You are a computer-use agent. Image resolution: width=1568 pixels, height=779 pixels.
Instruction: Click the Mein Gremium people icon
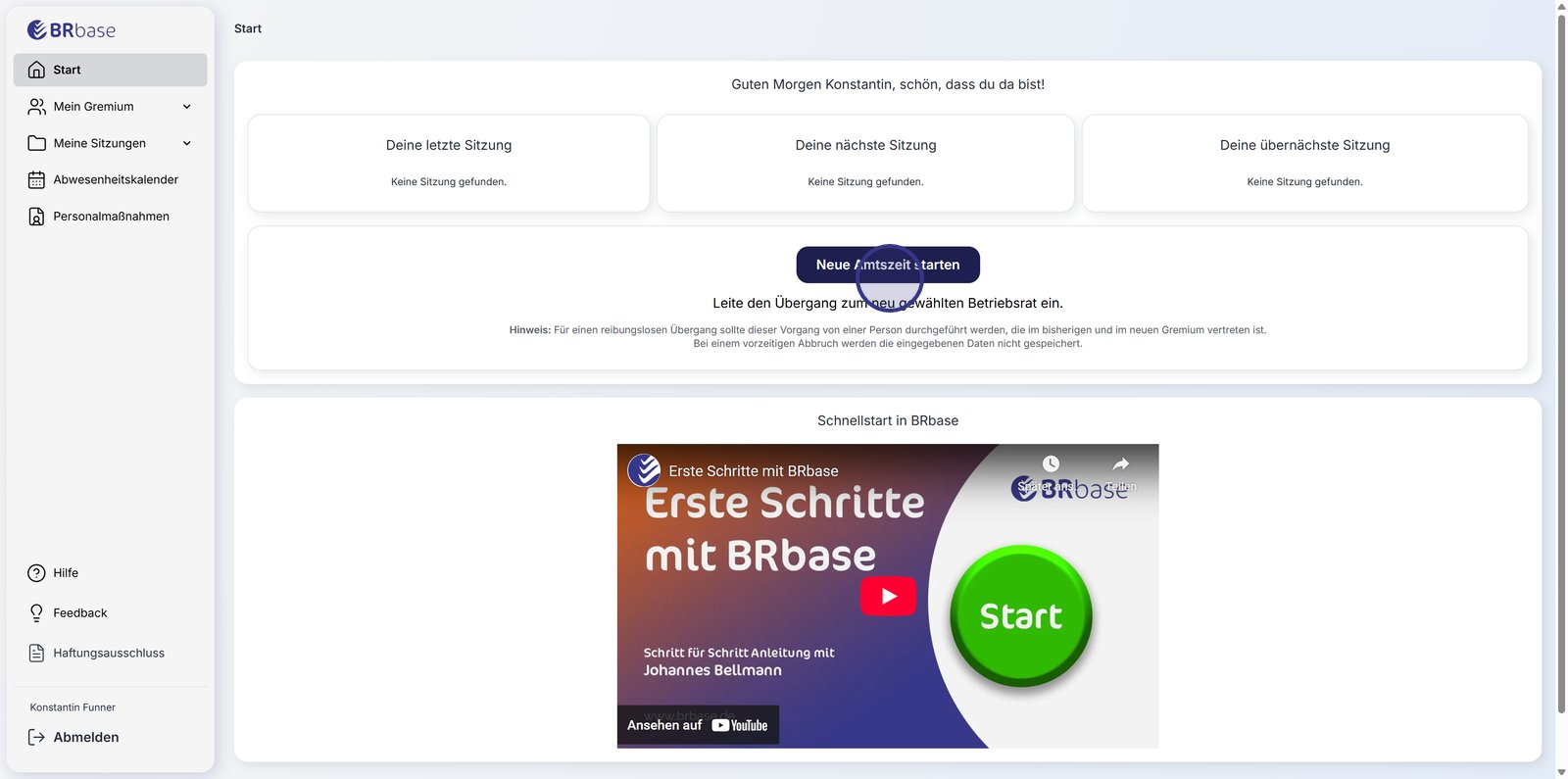tap(36, 107)
